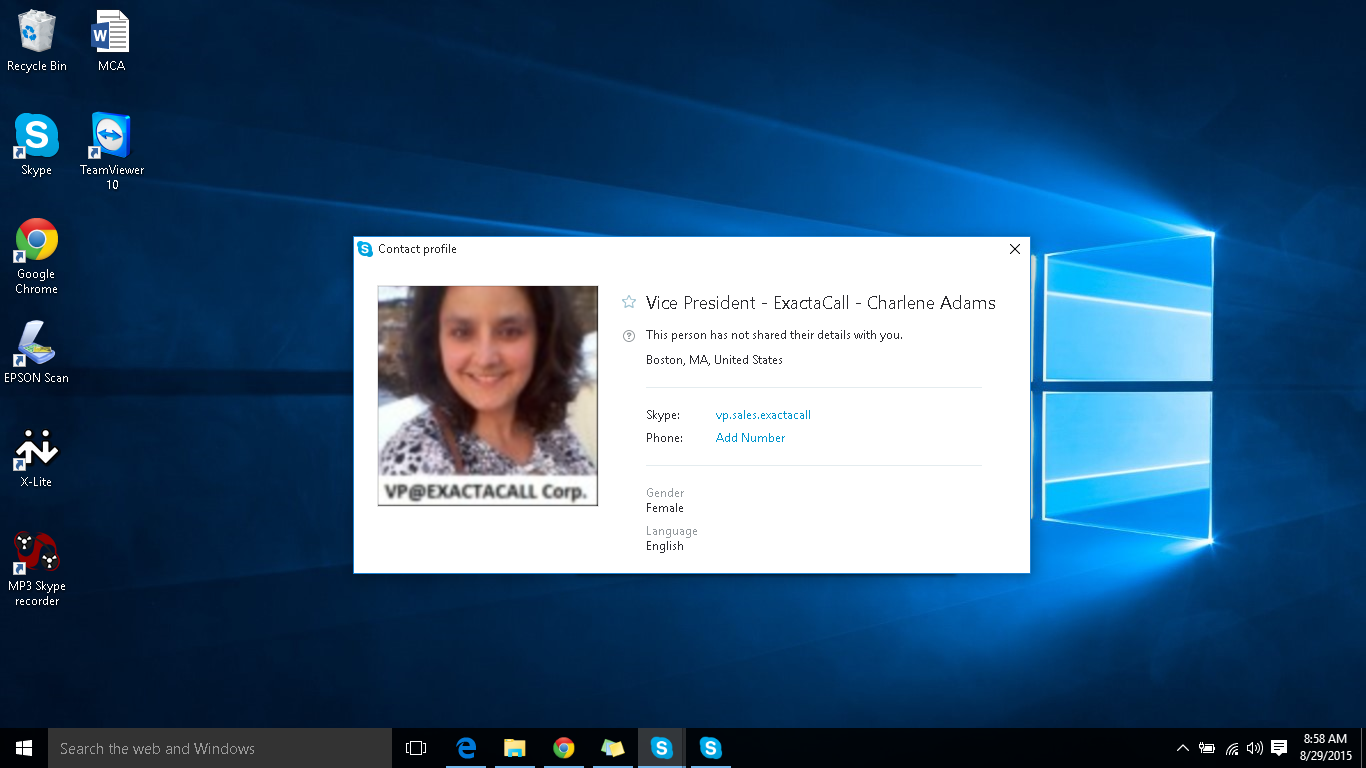Open Google Chrome from the taskbar
The height and width of the screenshot is (768, 1366).
[564, 748]
